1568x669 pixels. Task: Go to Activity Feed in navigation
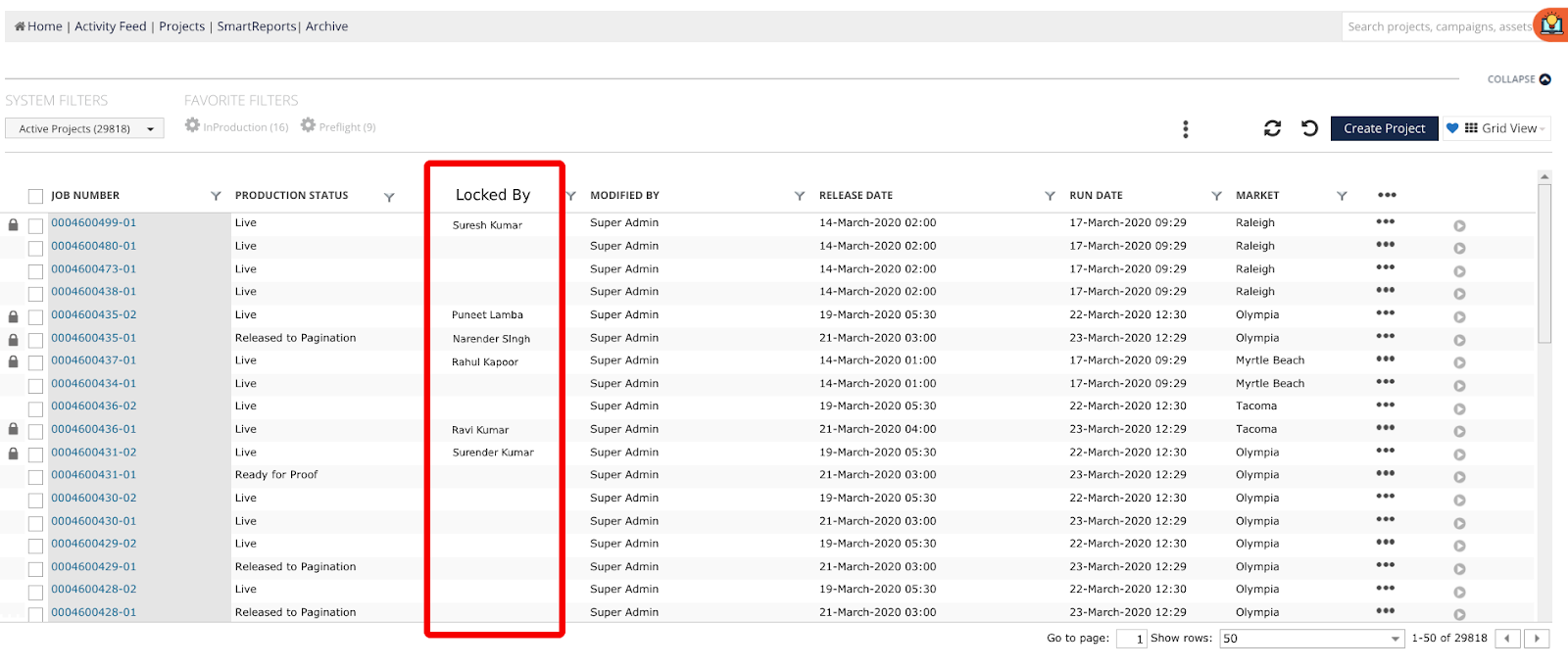click(110, 26)
